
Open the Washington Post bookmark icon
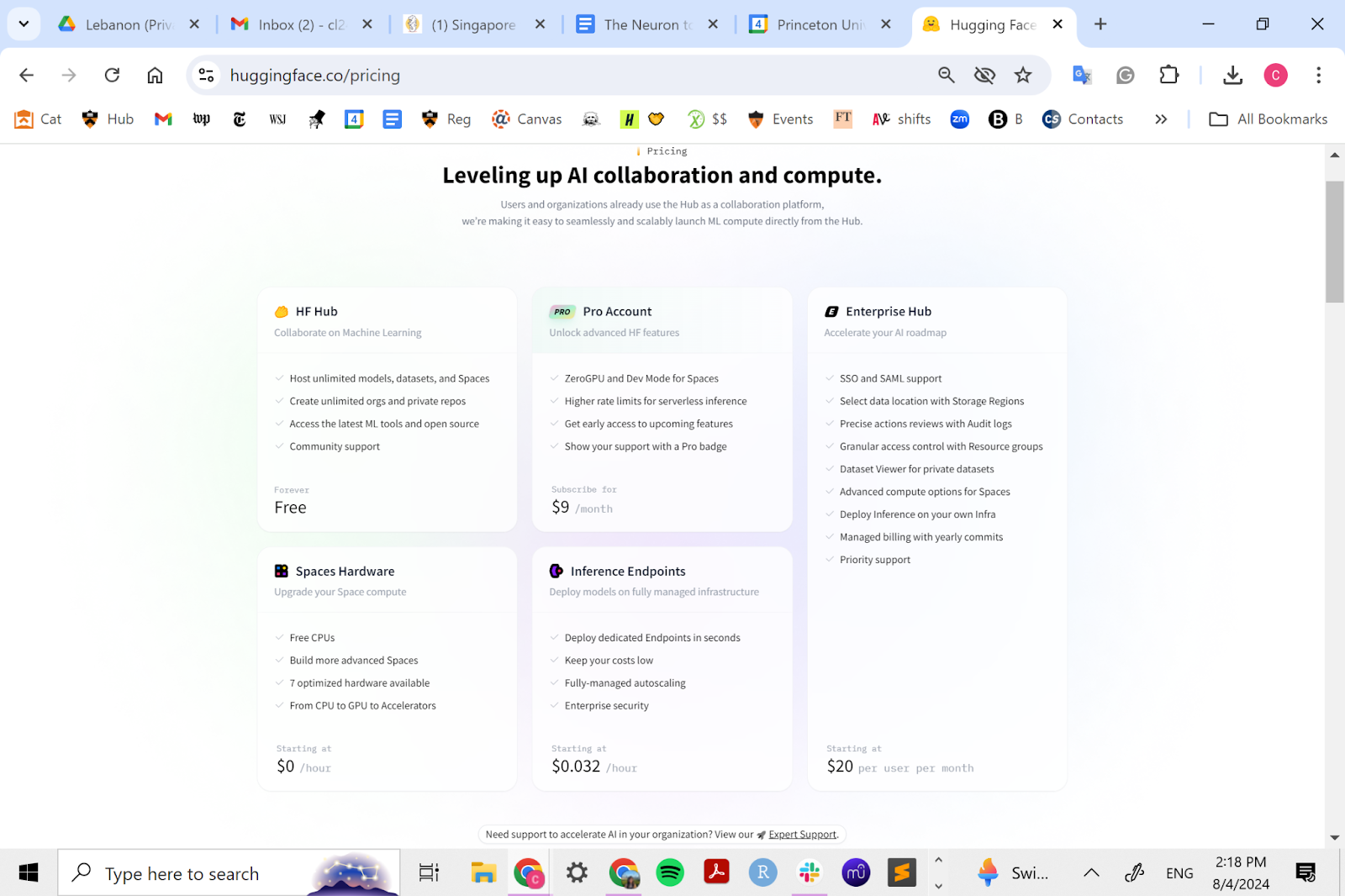202,119
